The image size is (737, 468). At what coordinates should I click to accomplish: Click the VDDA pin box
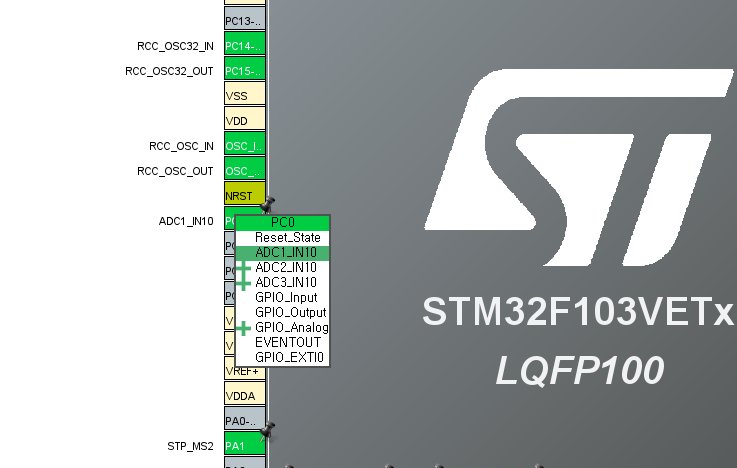[245, 396]
